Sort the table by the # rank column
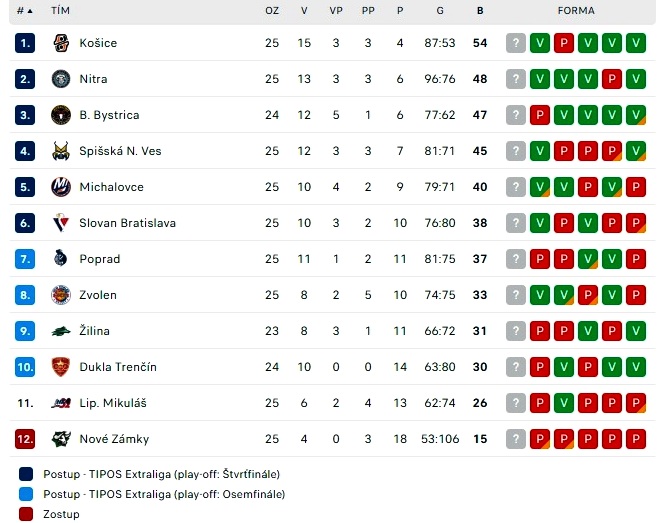Viewport: 662px width, 523px height. (x=24, y=11)
